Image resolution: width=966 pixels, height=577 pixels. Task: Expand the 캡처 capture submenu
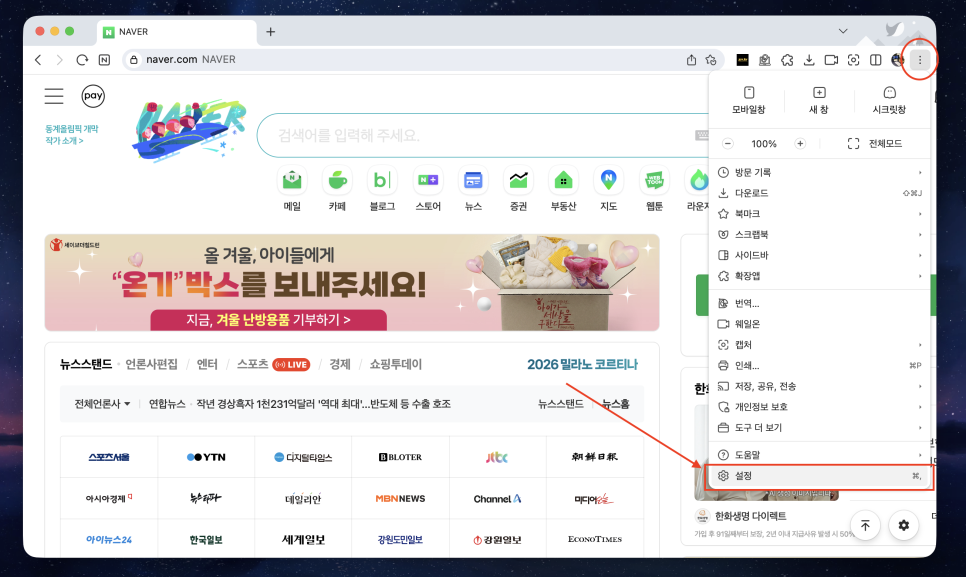[819, 345]
